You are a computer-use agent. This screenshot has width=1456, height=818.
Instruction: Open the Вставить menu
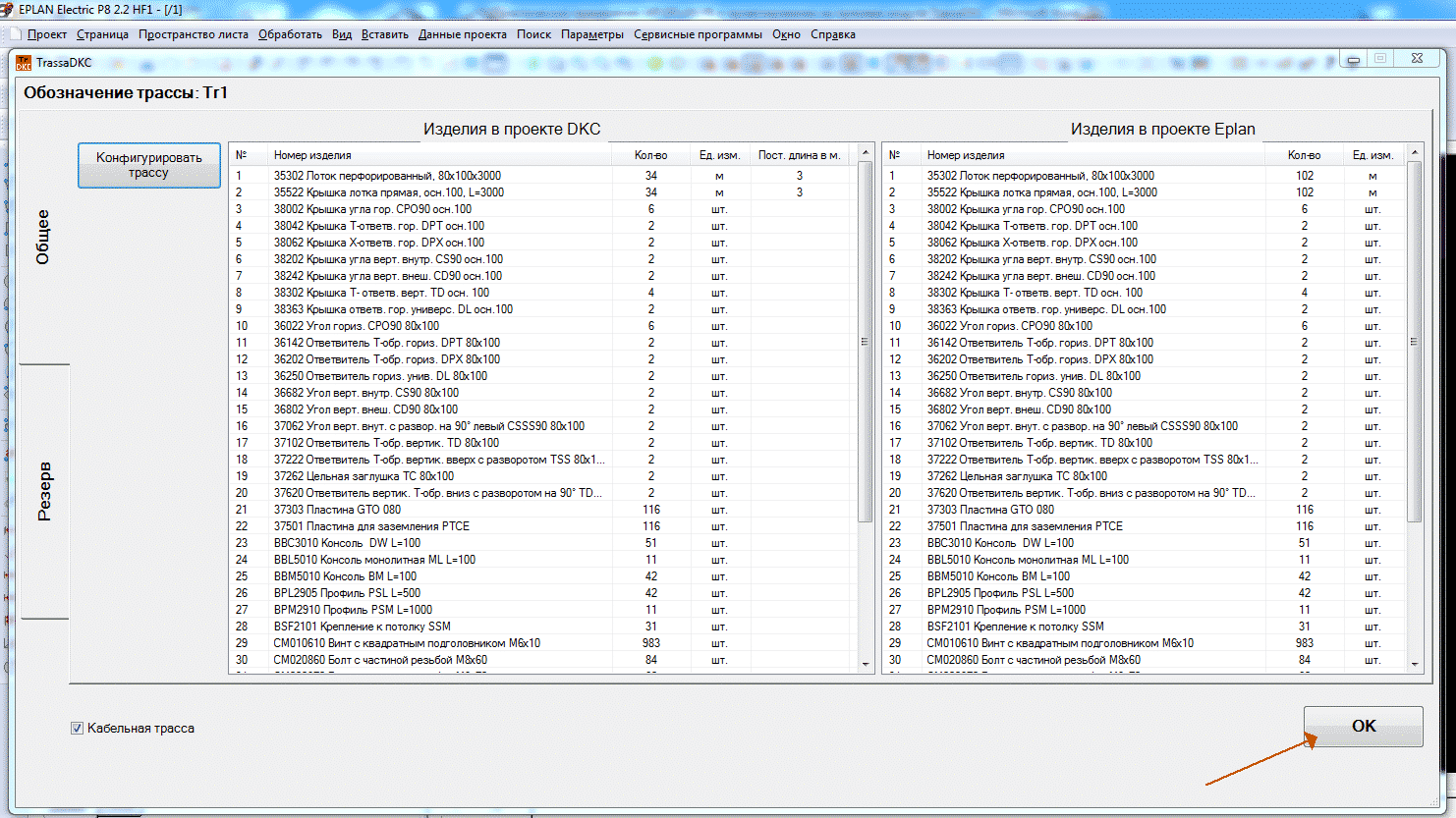pyautogui.click(x=385, y=34)
